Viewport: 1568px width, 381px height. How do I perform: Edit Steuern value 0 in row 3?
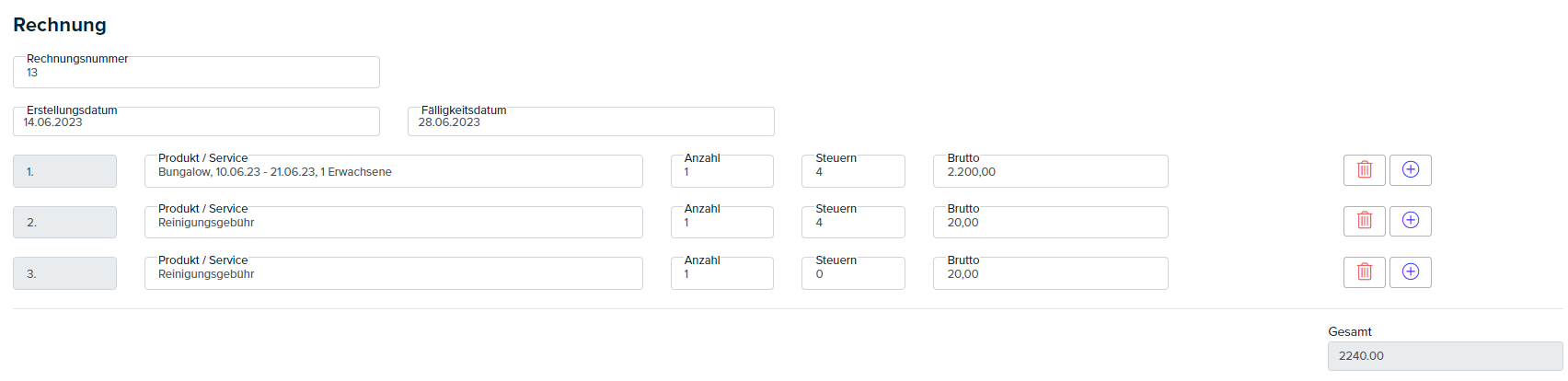pos(853,273)
